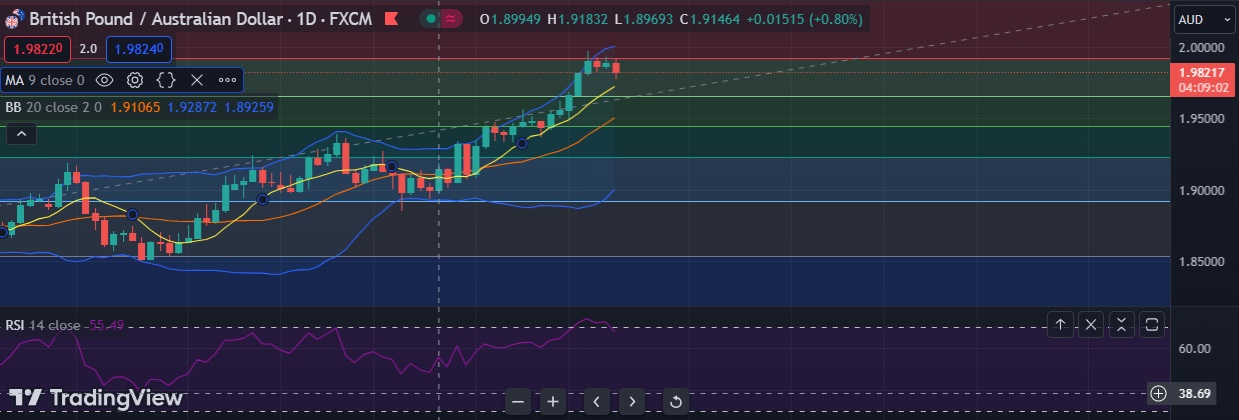The width and height of the screenshot is (1239, 420).
Task: Open MA indicator settings gear
Action: pyautogui.click(x=135, y=79)
